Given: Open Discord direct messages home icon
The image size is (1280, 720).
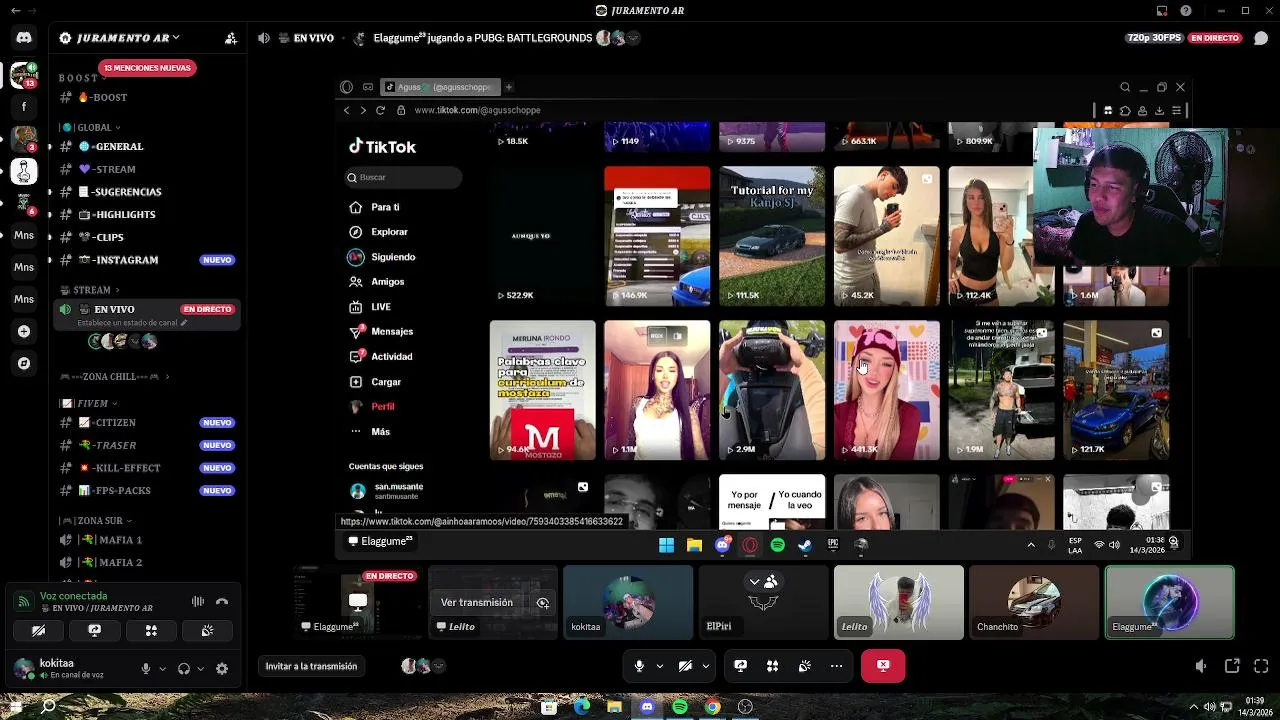Looking at the screenshot, I should 24,38.
